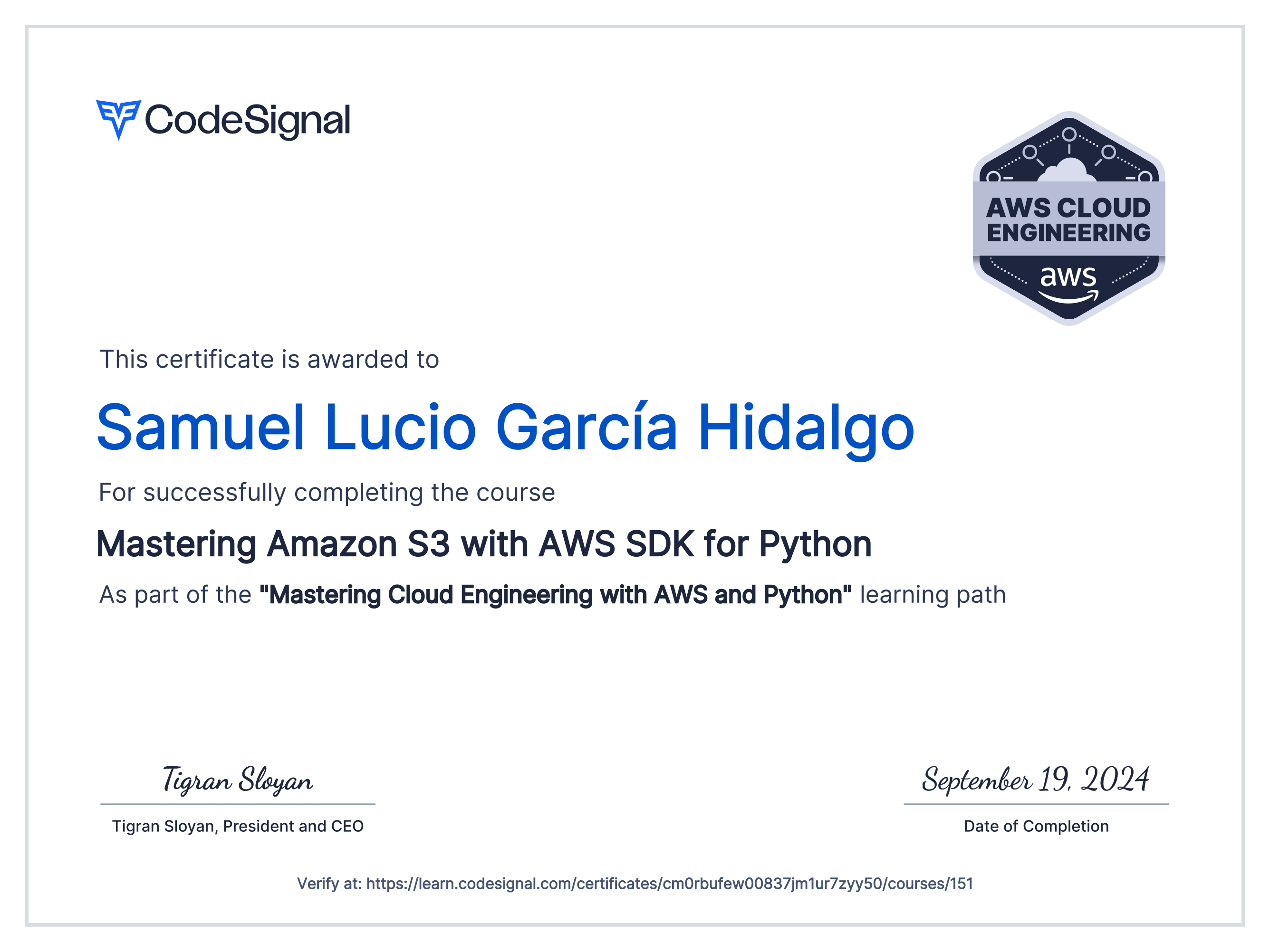
Task: Click the 'For successfully completing the course' line
Action: tap(327, 492)
